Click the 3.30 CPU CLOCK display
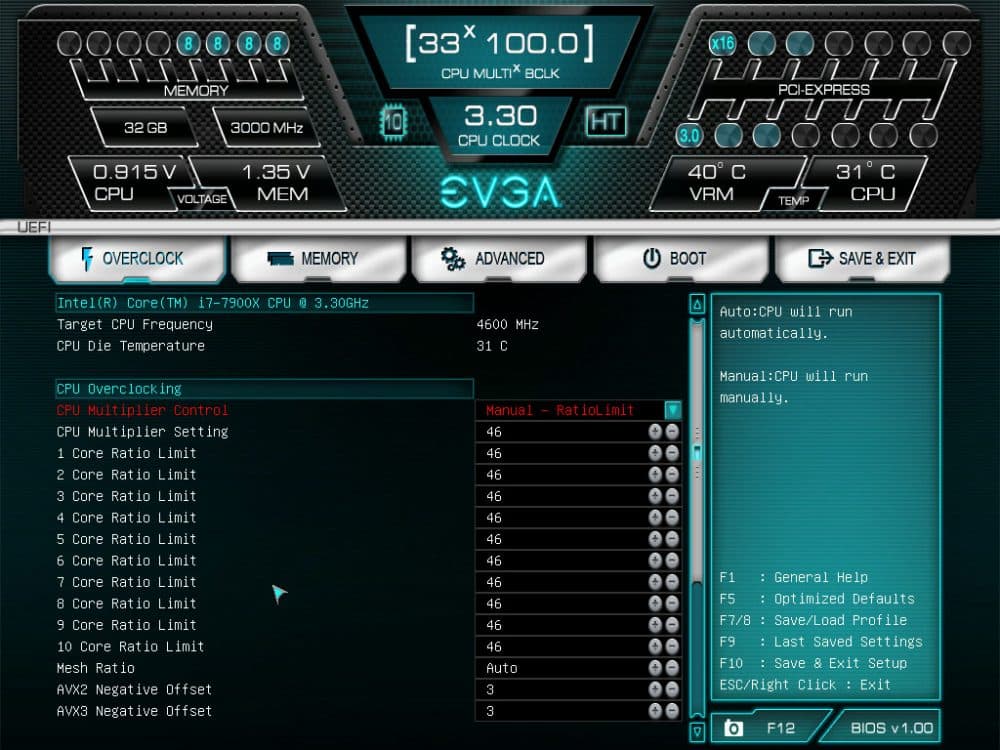The height and width of the screenshot is (750, 1000). pyautogui.click(x=499, y=125)
